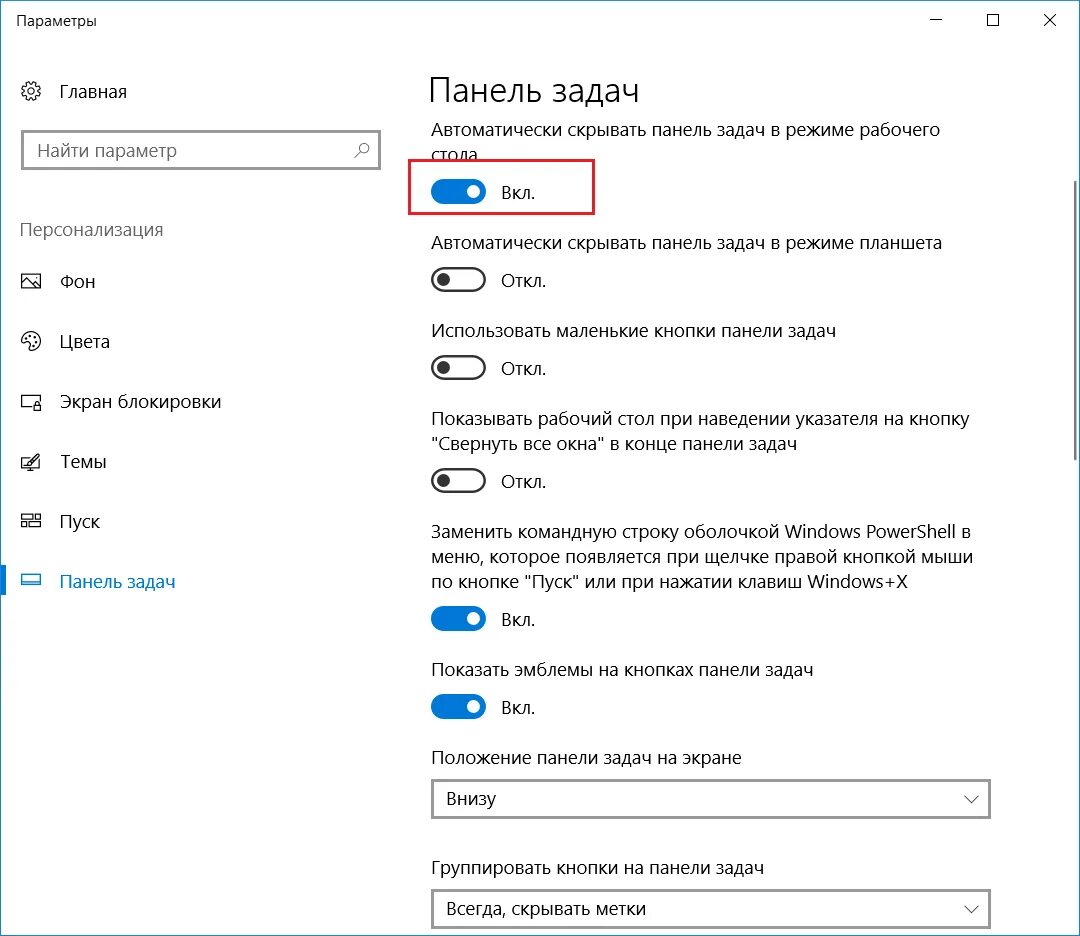The height and width of the screenshot is (936, 1080).
Task: Open the Темы personalization page
Action: pos(83,462)
